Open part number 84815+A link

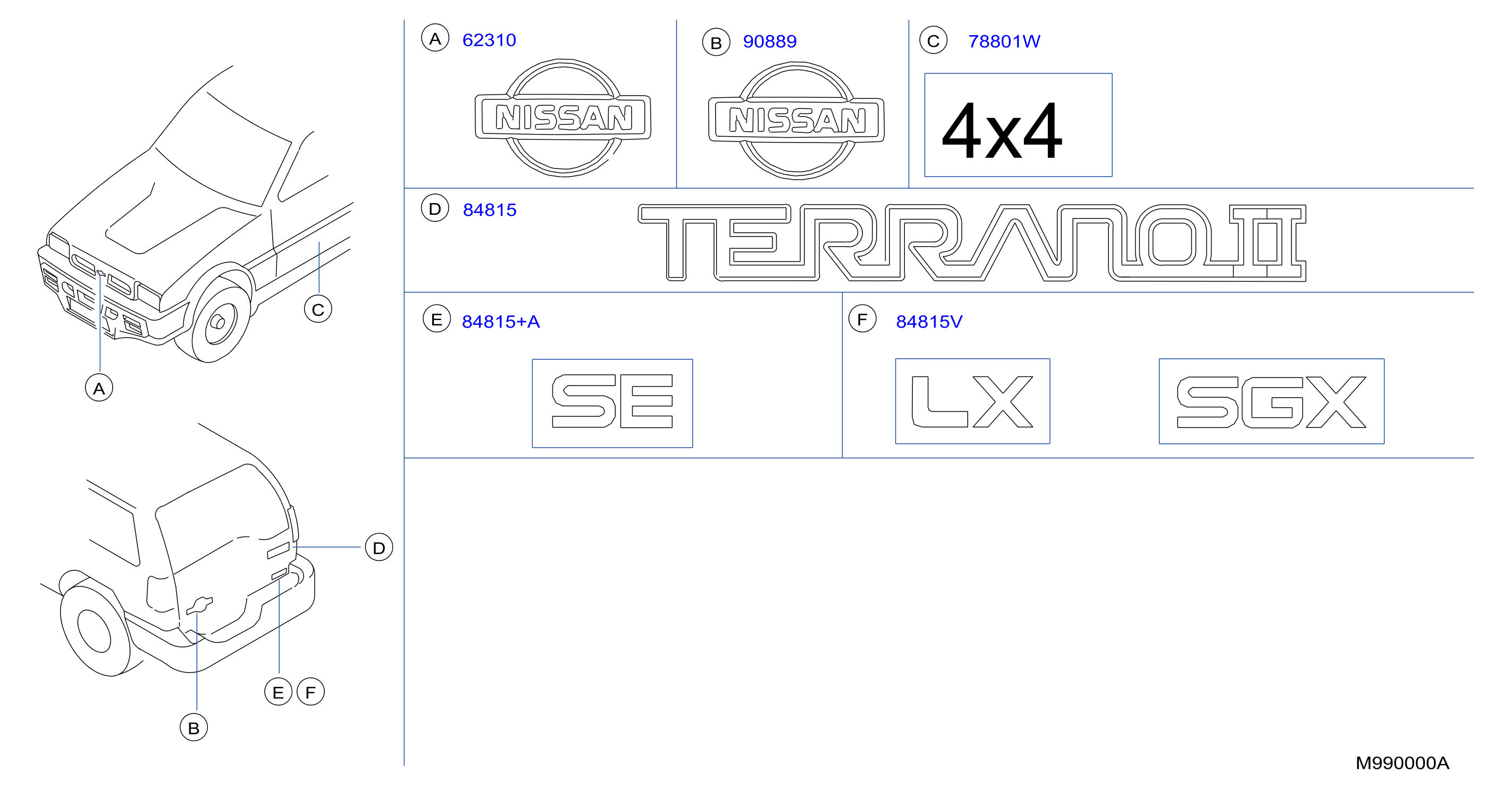pos(501,322)
